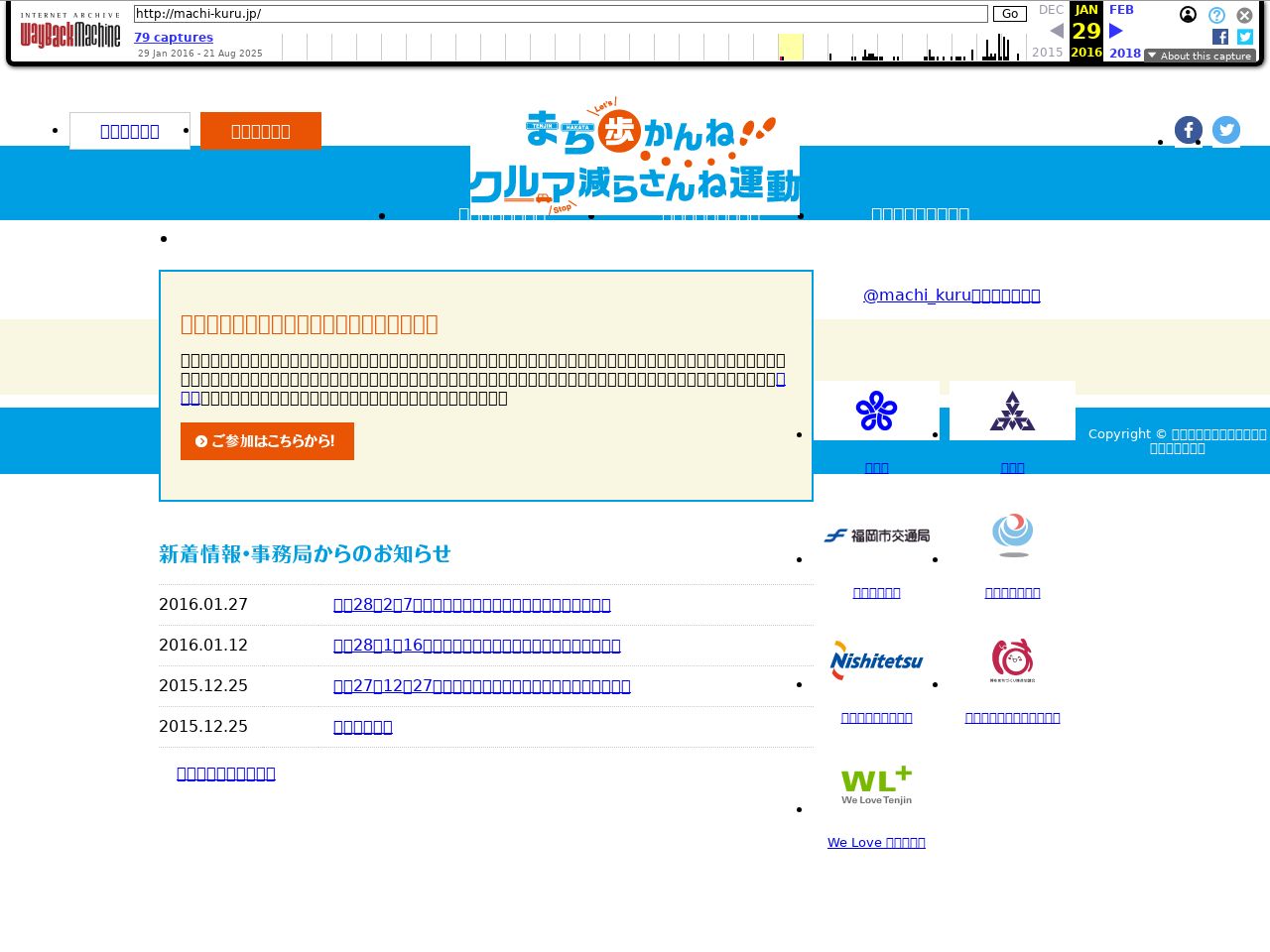Go to next capture with right arrow
This screenshot has width=1270, height=952.
1116,31
